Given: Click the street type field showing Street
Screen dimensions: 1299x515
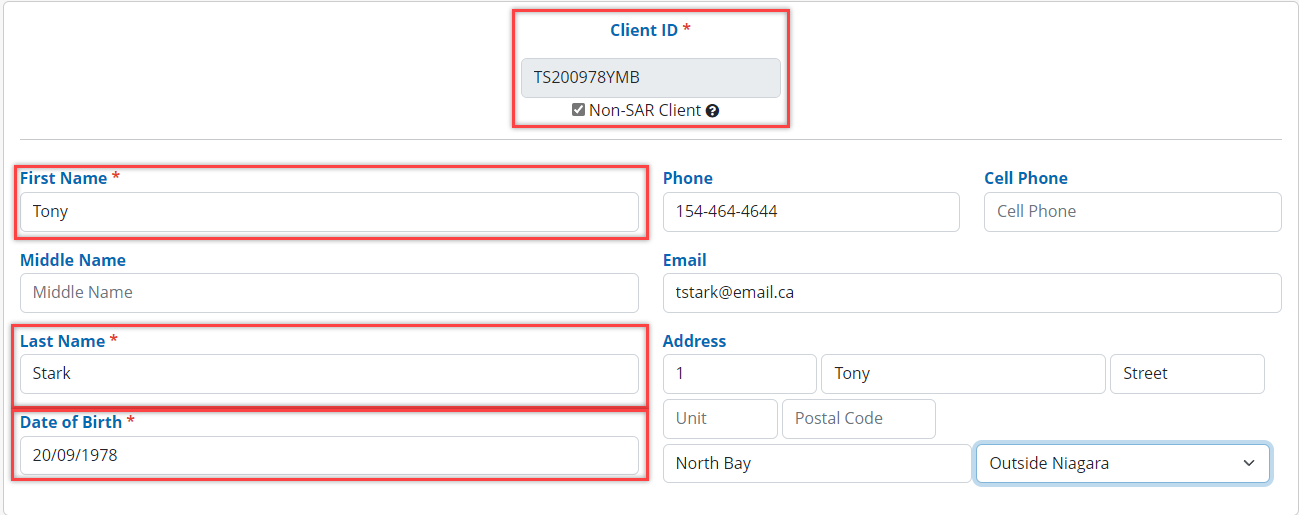Looking at the screenshot, I should click(x=1186, y=374).
